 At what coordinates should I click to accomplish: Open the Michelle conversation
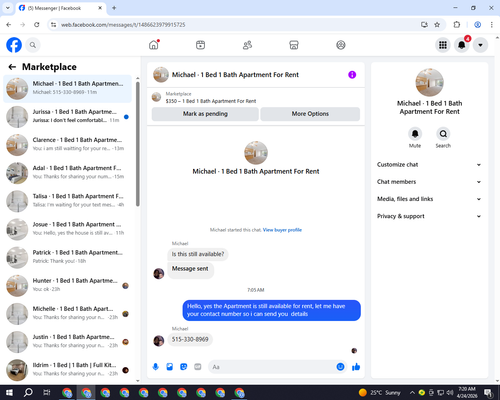coord(67,314)
